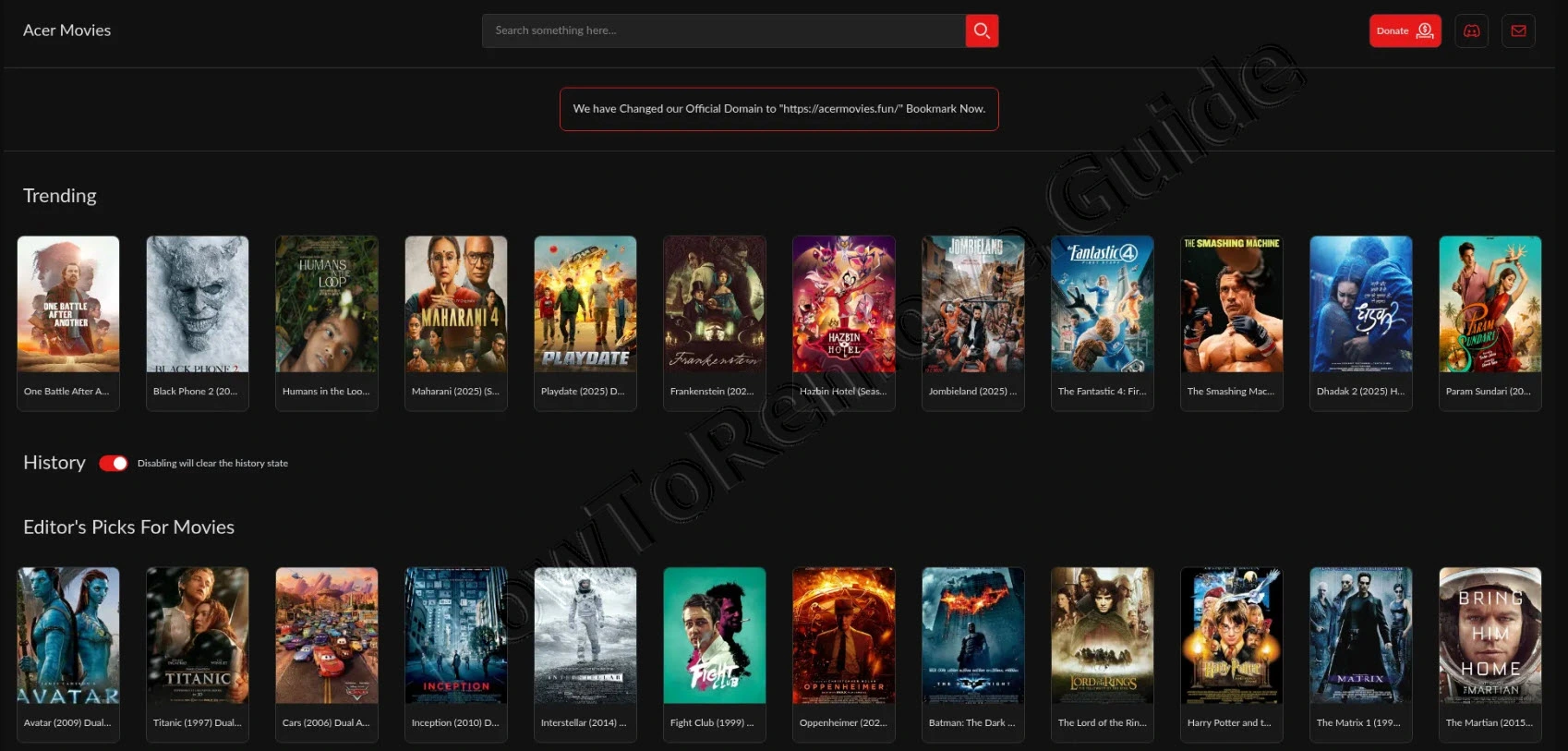This screenshot has width=1568, height=751.
Task: Open Fight Club (1999) poster
Action: 715,636
